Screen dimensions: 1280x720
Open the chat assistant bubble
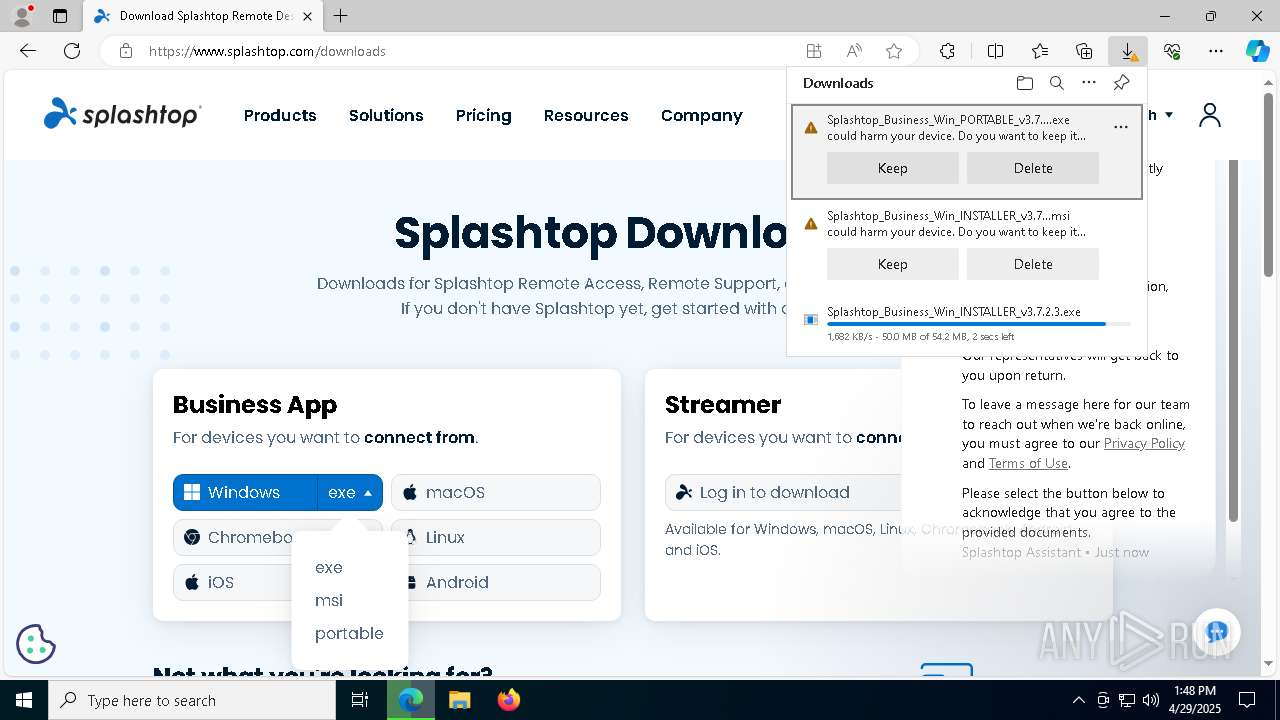point(1216,632)
